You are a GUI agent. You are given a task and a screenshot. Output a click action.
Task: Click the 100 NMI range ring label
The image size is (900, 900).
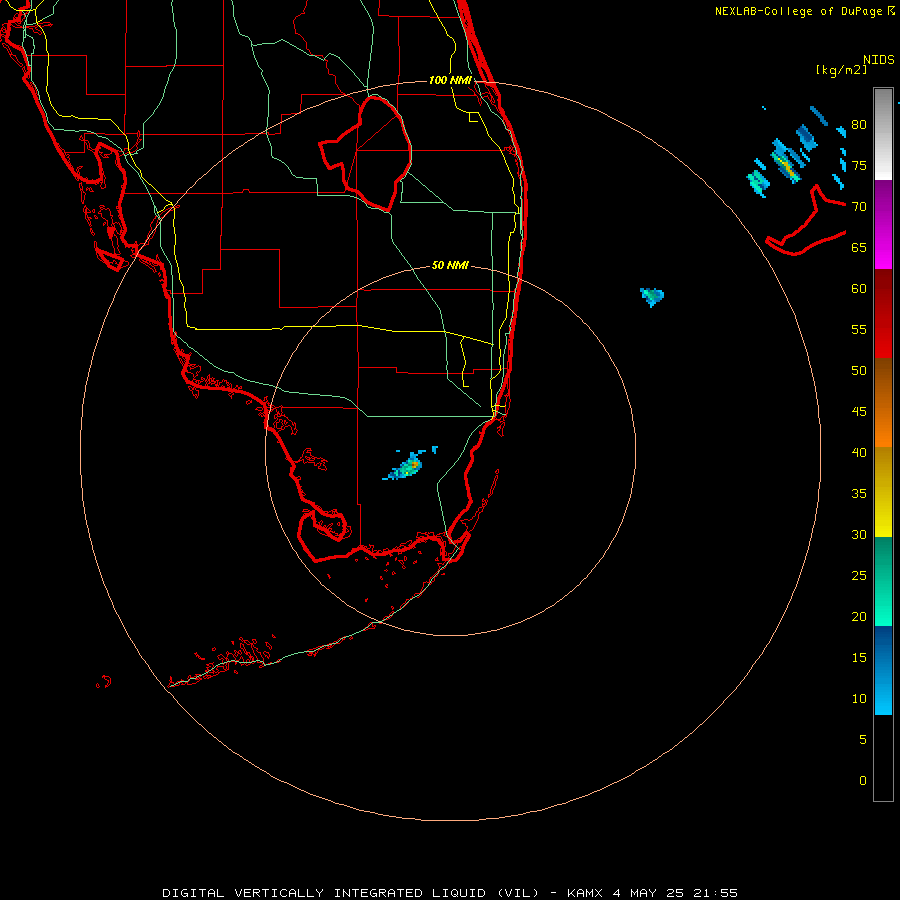450,80
